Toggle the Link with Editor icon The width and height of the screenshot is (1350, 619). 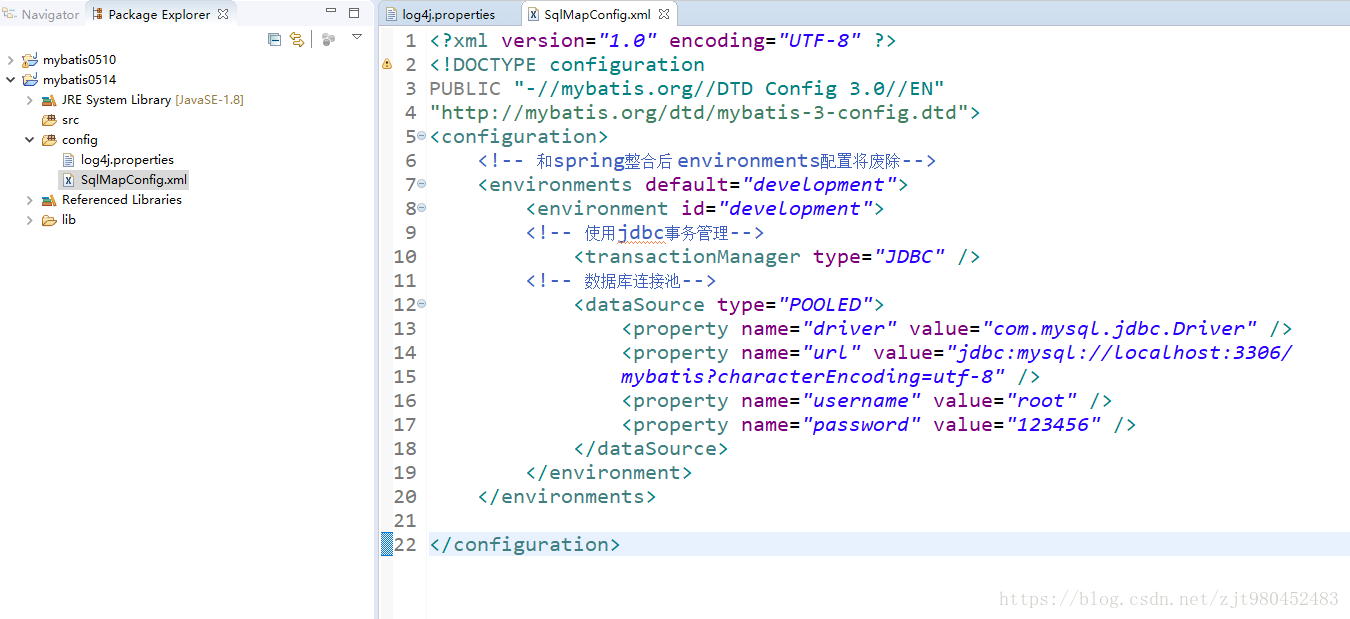point(297,39)
